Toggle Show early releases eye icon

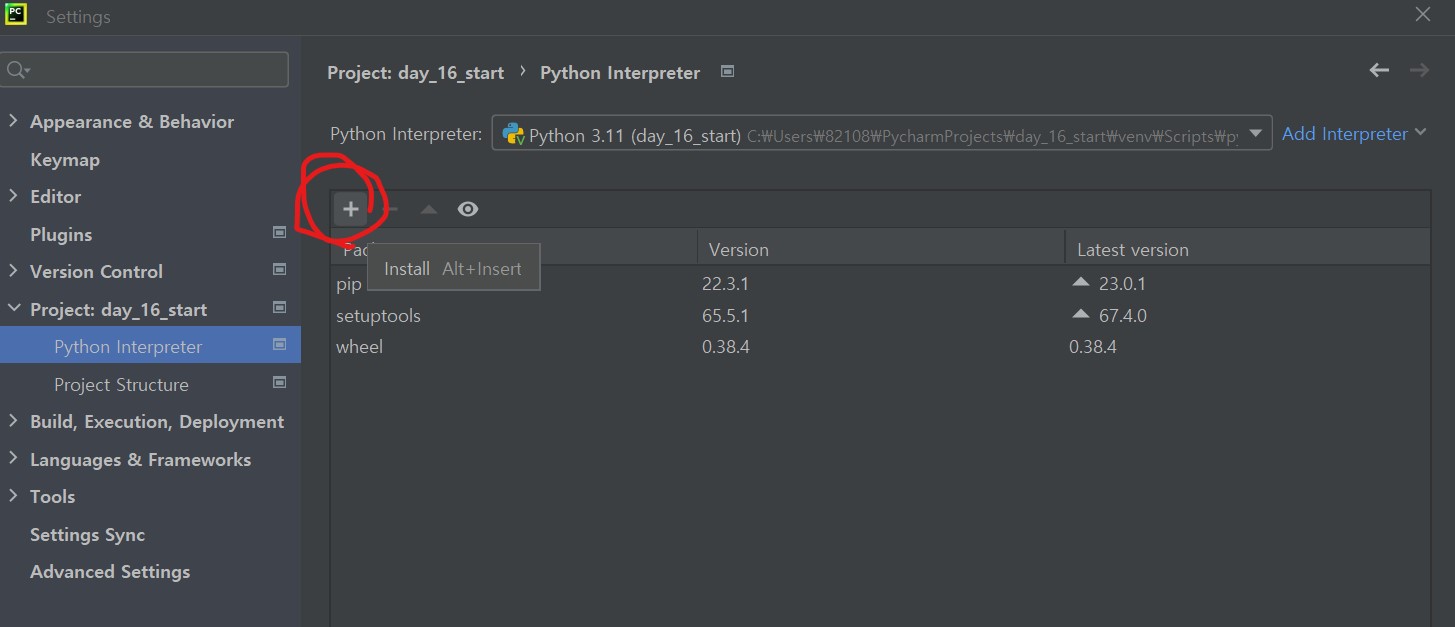468,209
